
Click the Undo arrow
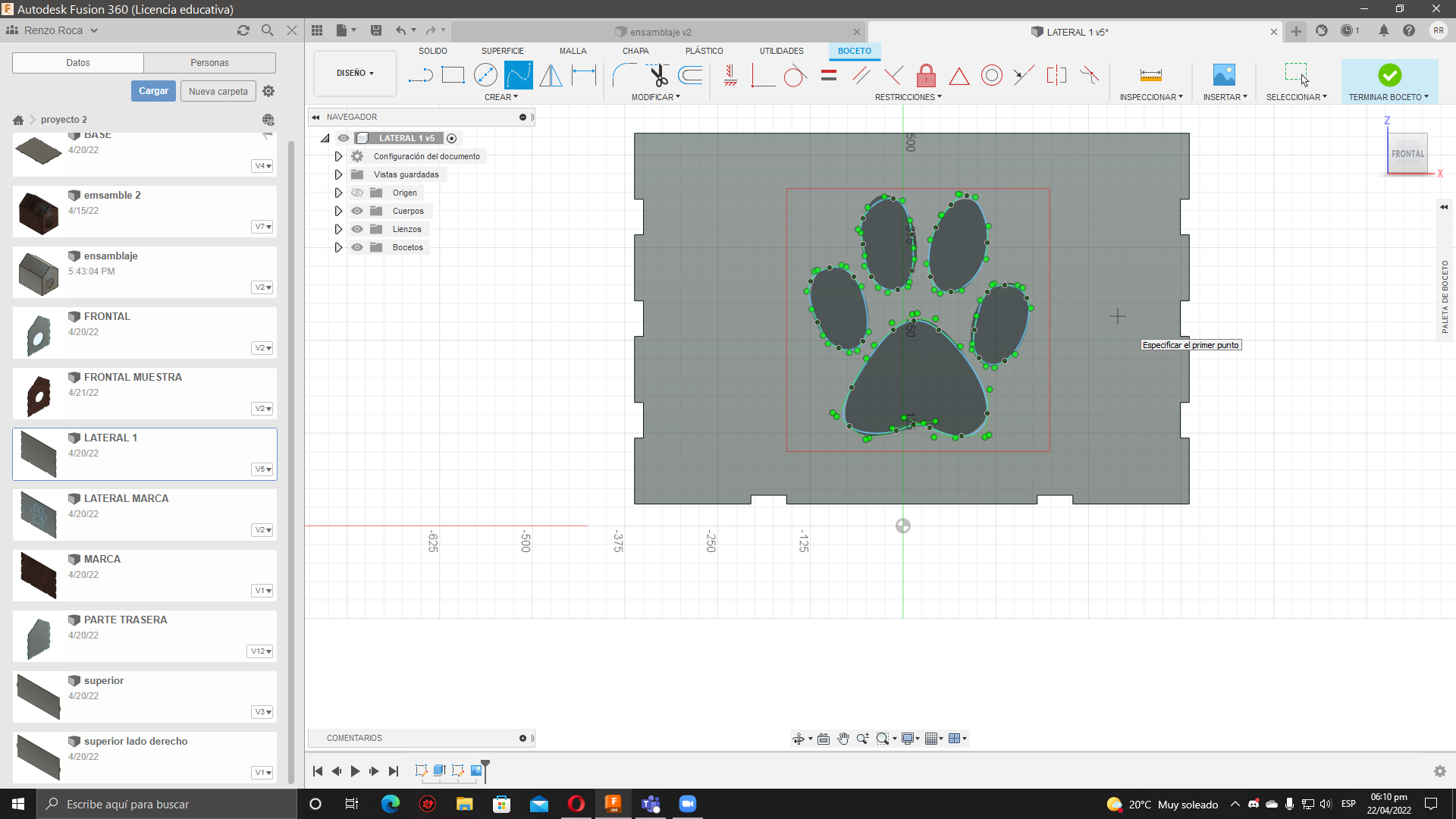coord(400,30)
